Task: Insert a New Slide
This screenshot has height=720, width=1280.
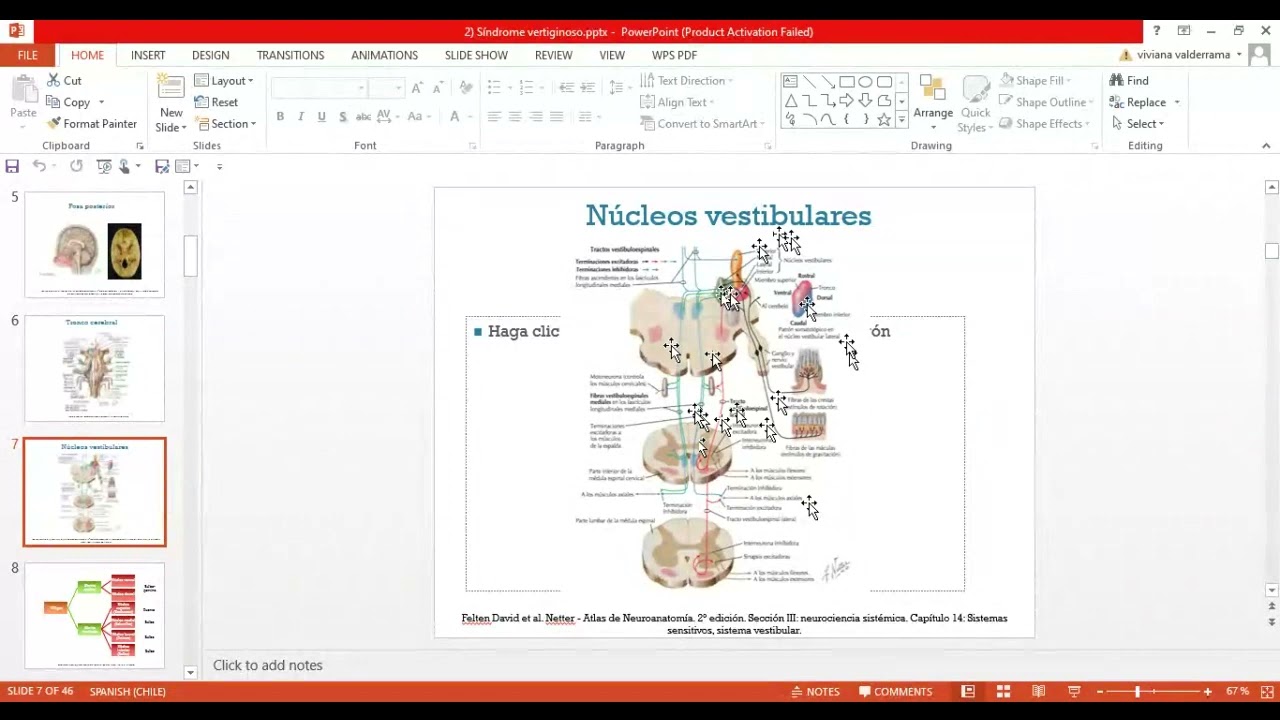Action: click(171, 104)
